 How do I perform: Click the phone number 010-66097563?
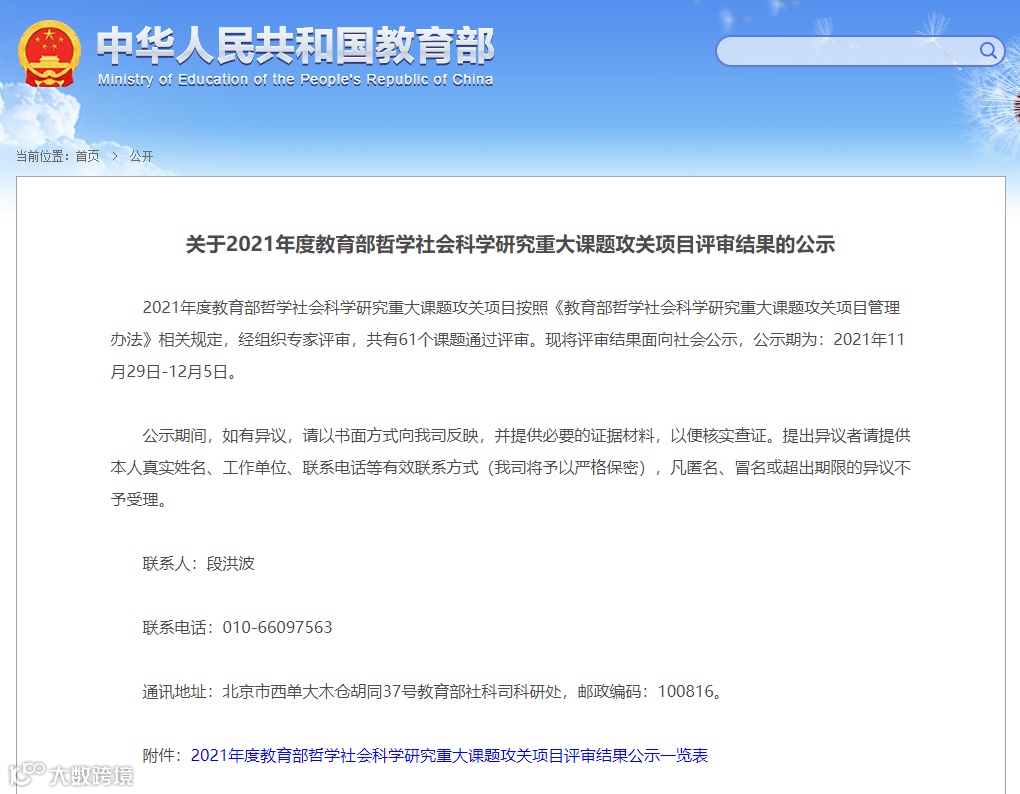[x=277, y=627]
